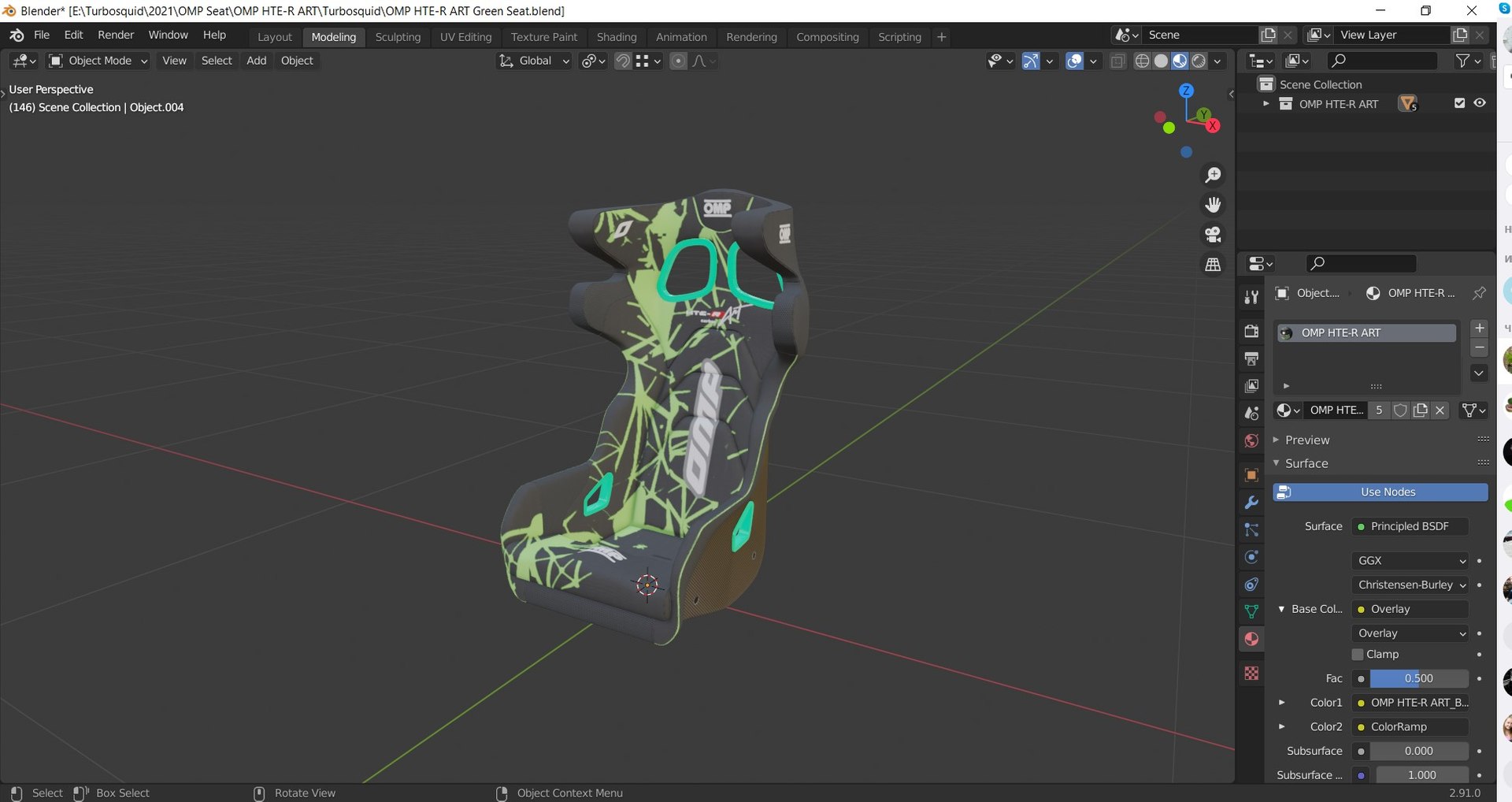The image size is (1512, 802).
Task: Toggle X-ray display in viewport header
Action: coord(1117,61)
